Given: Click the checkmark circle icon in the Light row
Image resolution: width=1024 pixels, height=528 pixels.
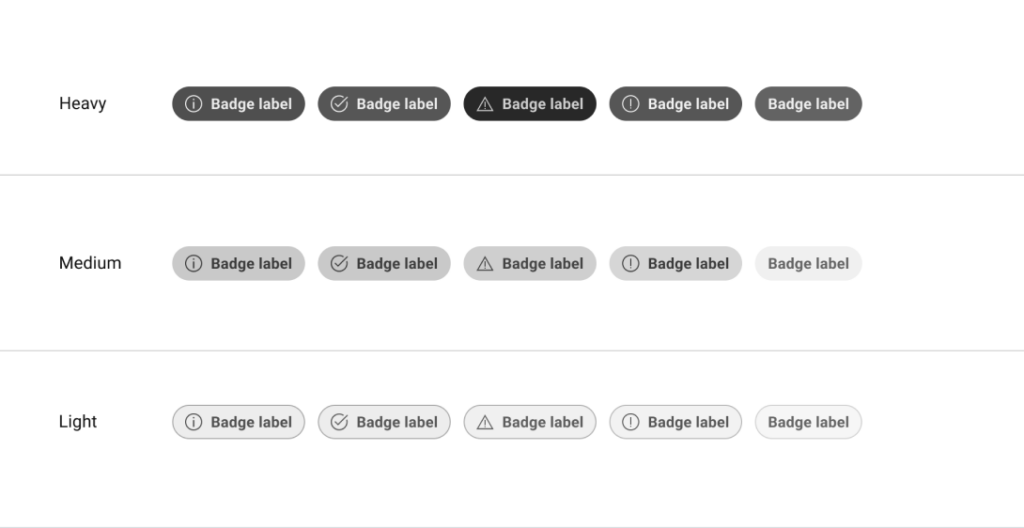Looking at the screenshot, I should [339, 422].
